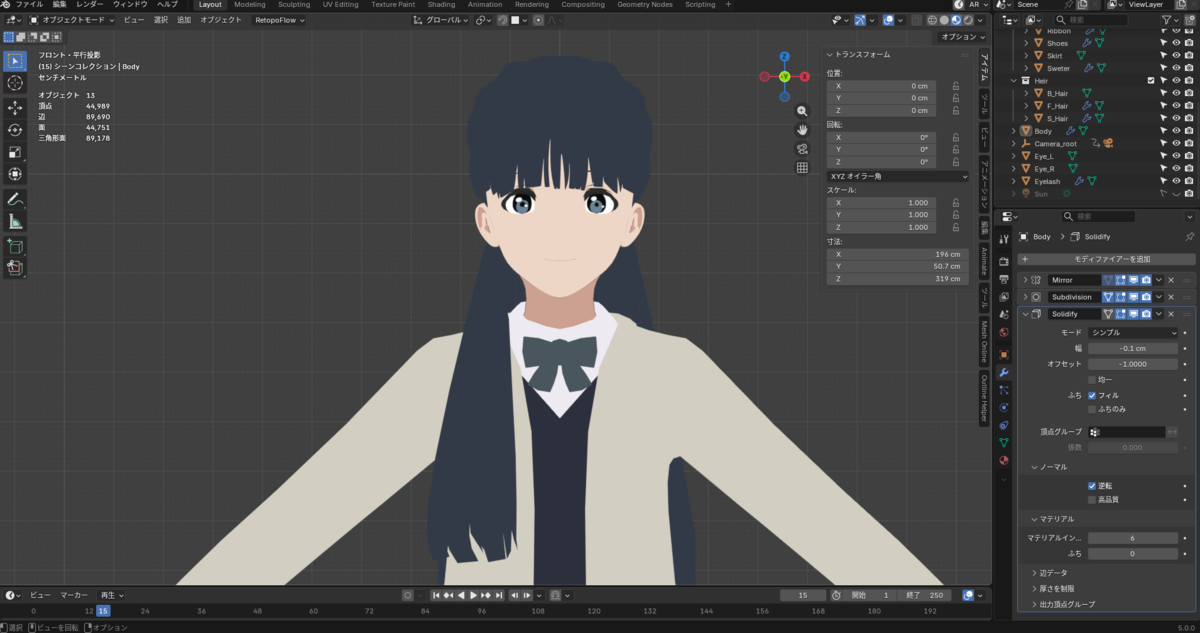Image resolution: width=1200 pixels, height=633 pixels.
Task: Collapse the Solidify modifier panel
Action: coord(1025,314)
